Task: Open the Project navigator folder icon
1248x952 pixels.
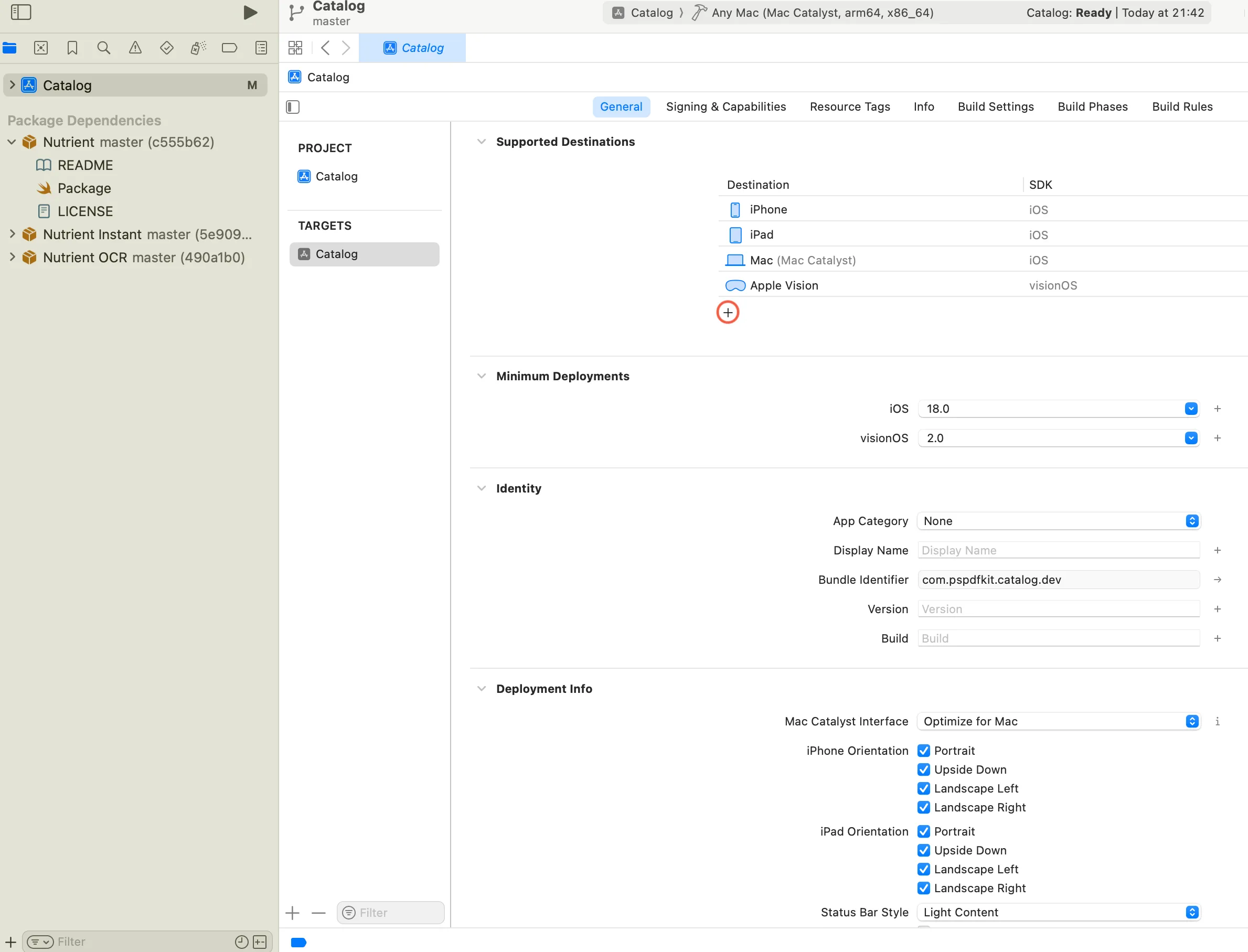Action: pyautogui.click(x=9, y=48)
